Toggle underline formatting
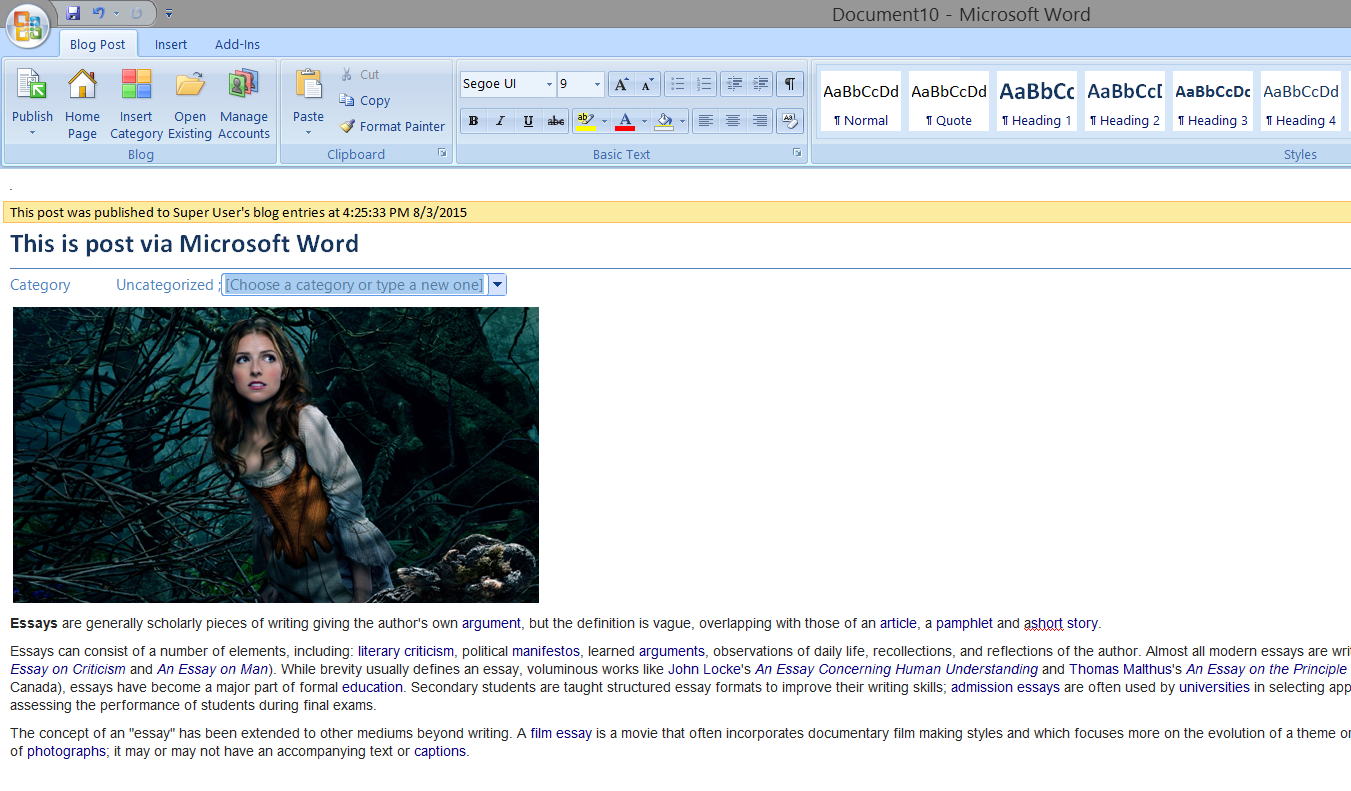 pyautogui.click(x=528, y=121)
